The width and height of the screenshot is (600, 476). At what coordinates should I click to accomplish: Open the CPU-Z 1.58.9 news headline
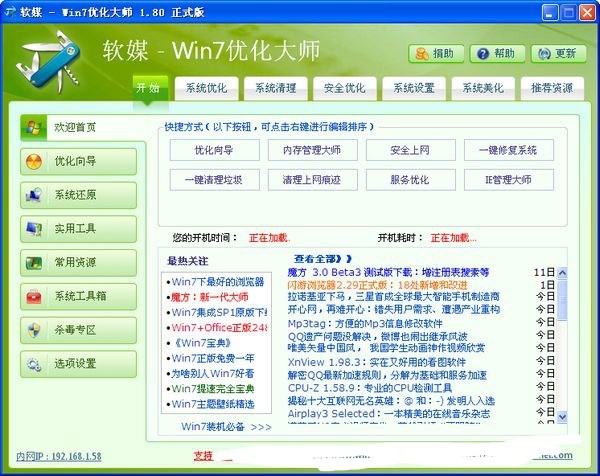click(x=370, y=388)
